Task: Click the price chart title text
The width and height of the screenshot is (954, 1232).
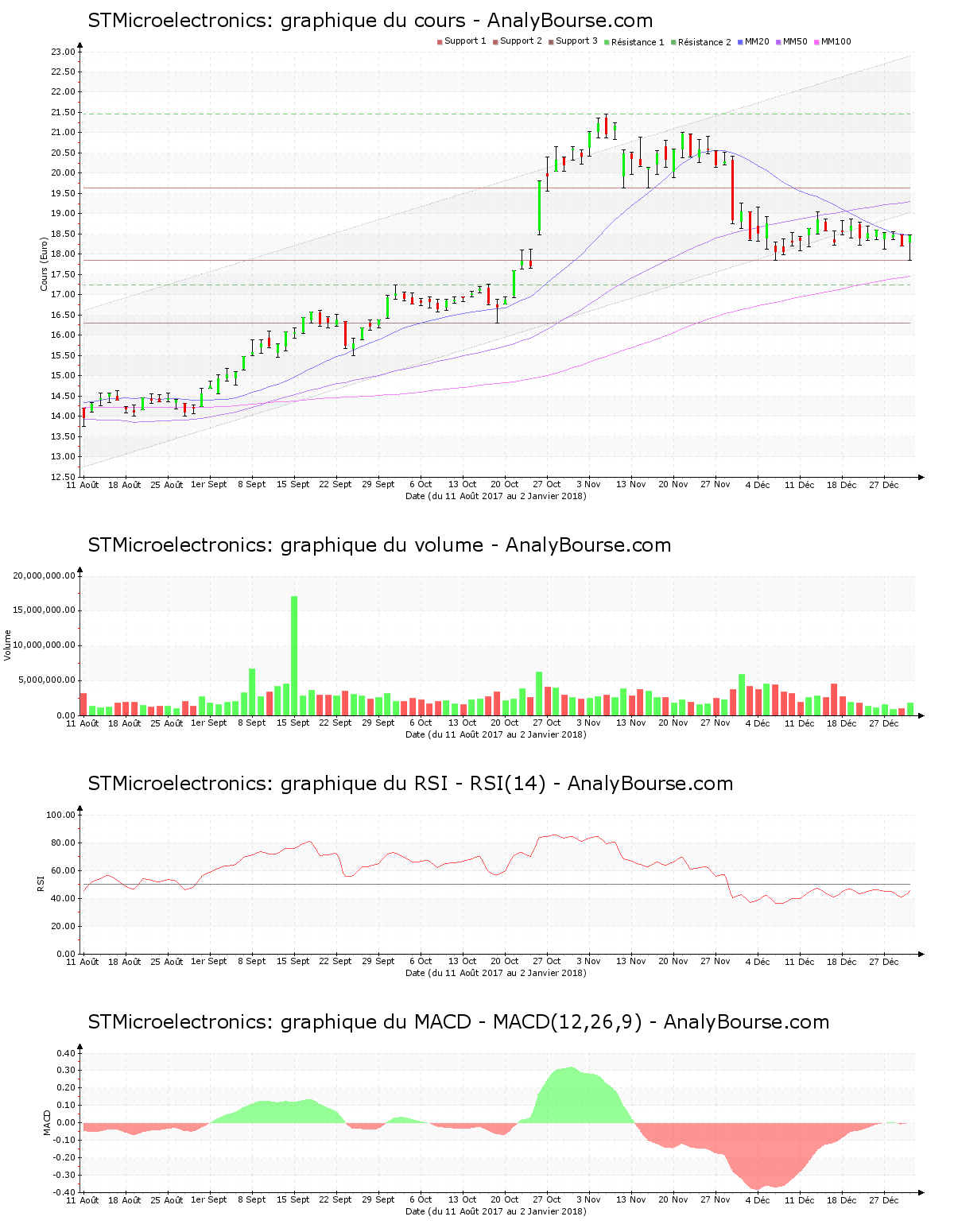Action: pos(370,21)
